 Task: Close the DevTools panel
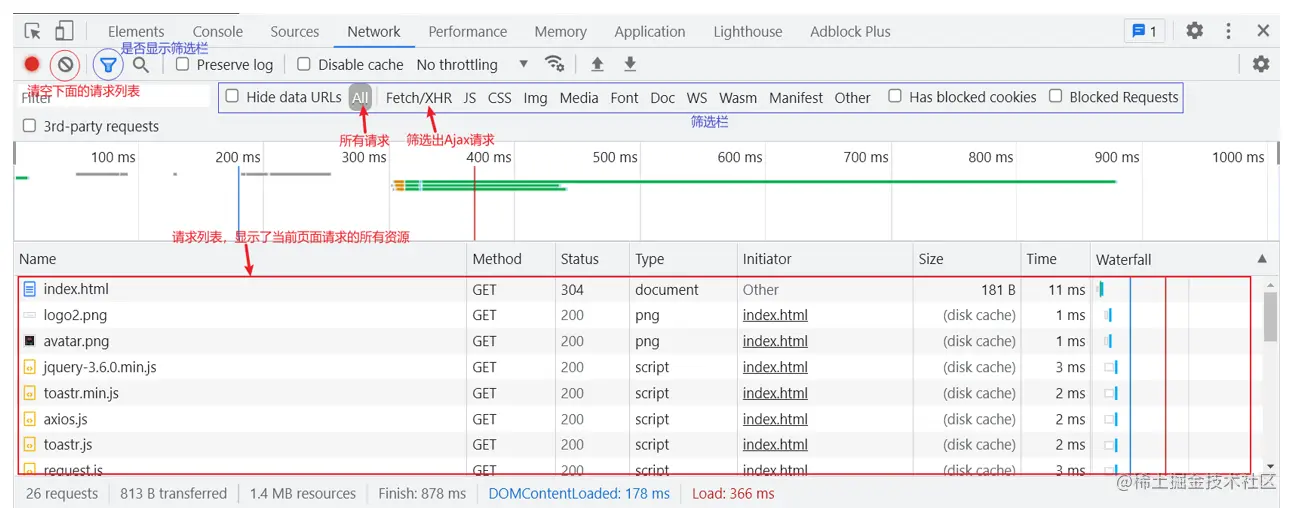(x=1264, y=31)
